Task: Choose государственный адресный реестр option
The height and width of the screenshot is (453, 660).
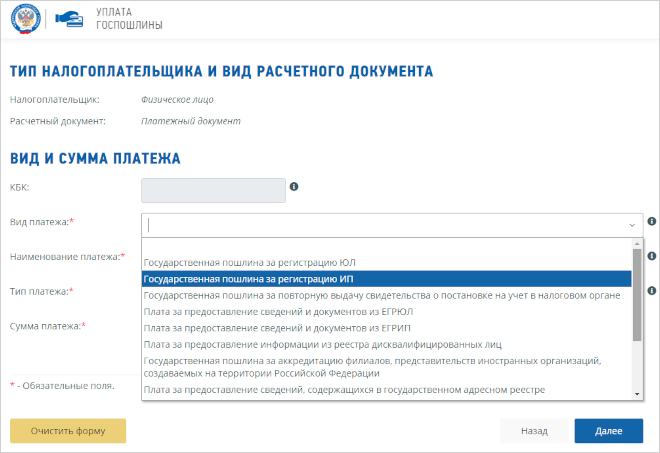Action: [386, 390]
